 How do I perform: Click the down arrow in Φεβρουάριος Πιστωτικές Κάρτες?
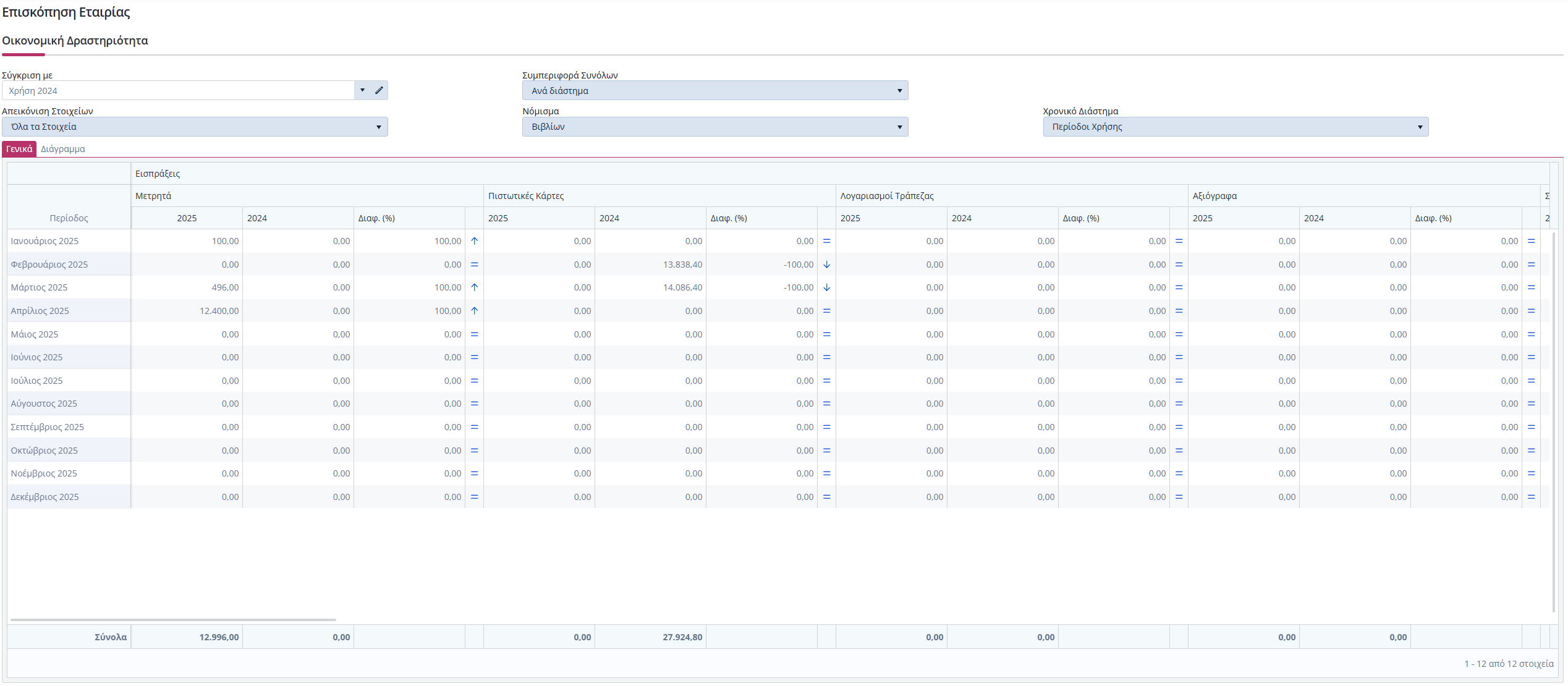826,265
